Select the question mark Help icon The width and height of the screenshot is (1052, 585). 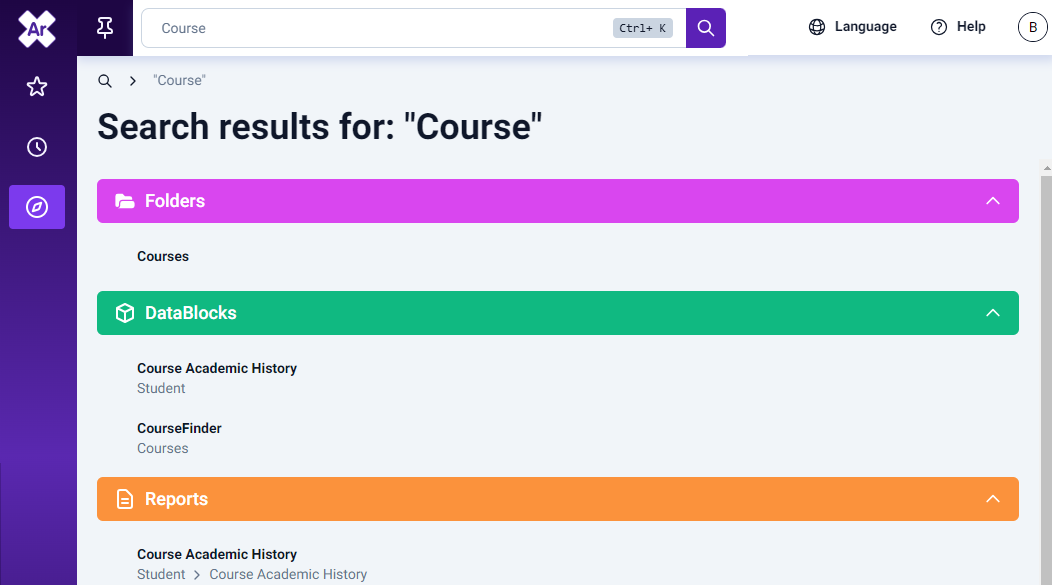pos(939,27)
